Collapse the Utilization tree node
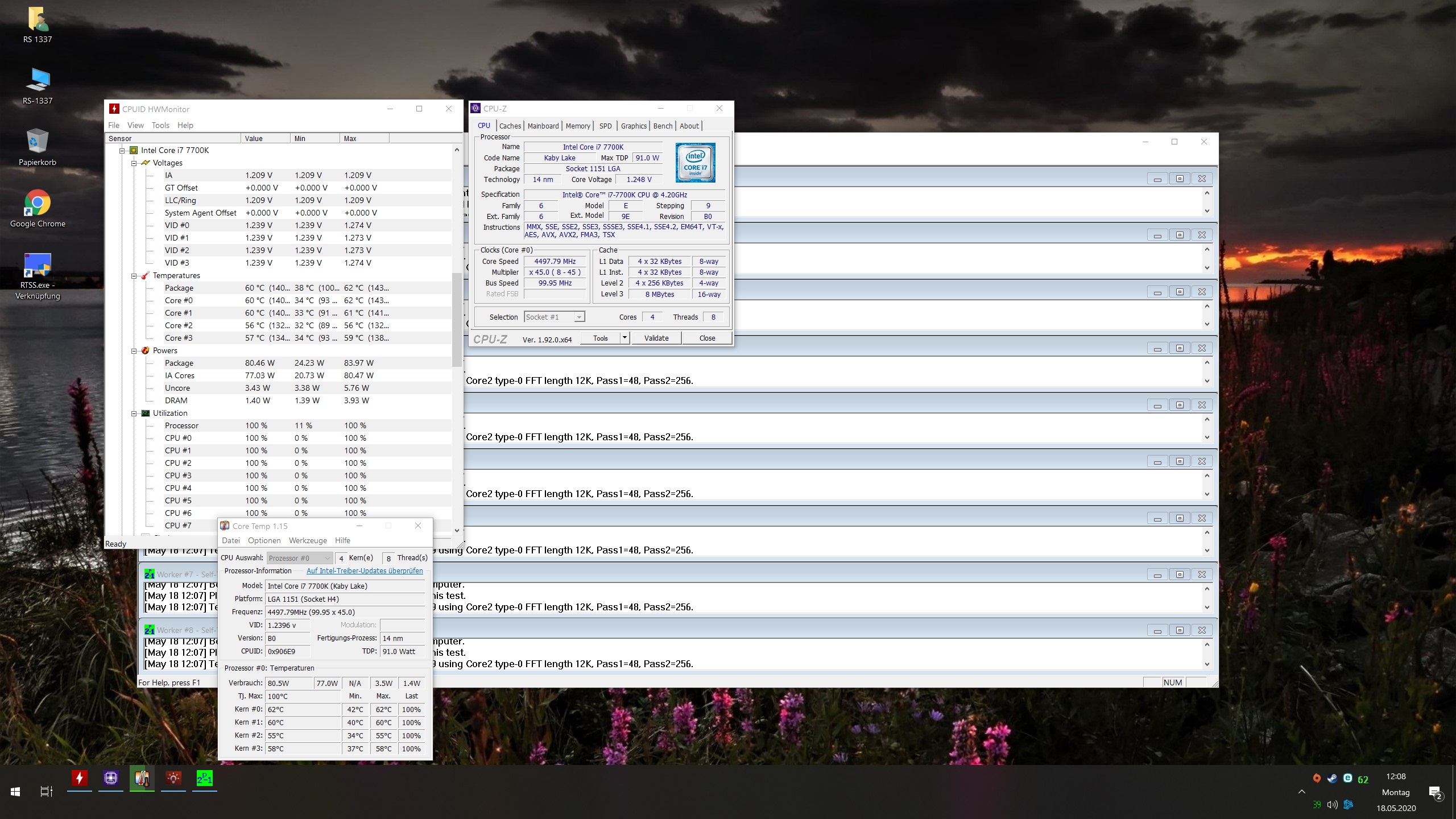The image size is (1456, 819). pyautogui.click(x=134, y=413)
